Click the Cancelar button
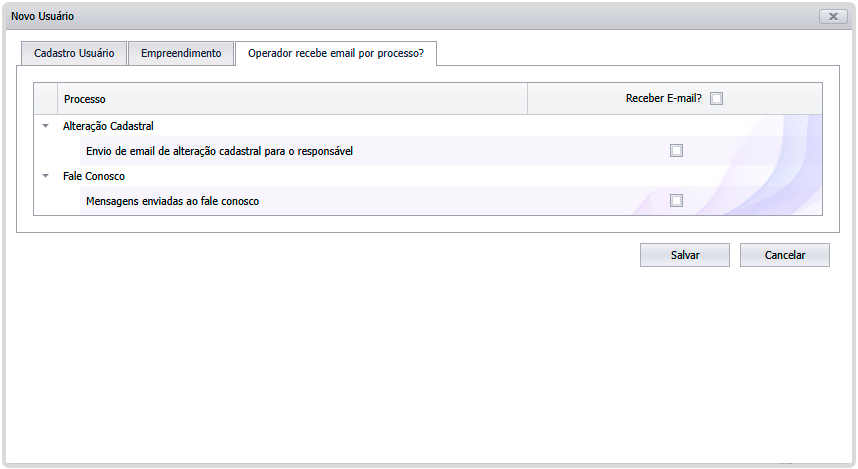The height and width of the screenshot is (469, 858). coord(785,255)
